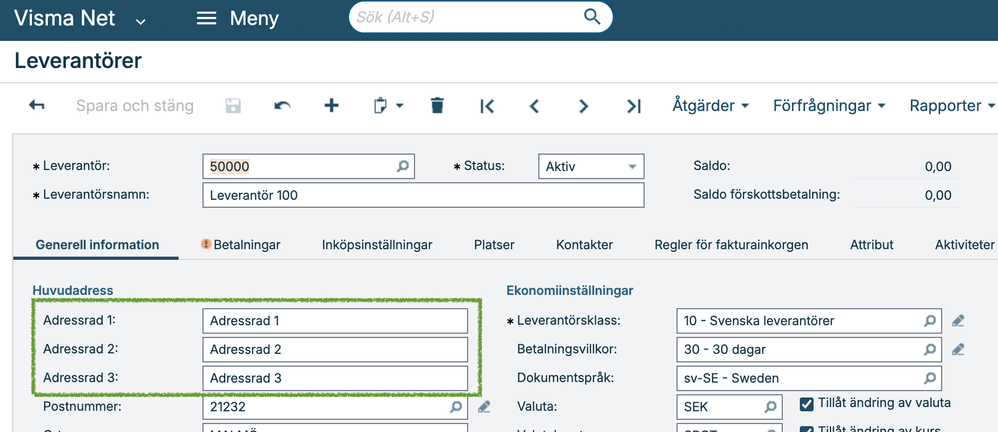
Task: Expand the Förfrågningar menu
Action: pyautogui.click(x=829, y=105)
